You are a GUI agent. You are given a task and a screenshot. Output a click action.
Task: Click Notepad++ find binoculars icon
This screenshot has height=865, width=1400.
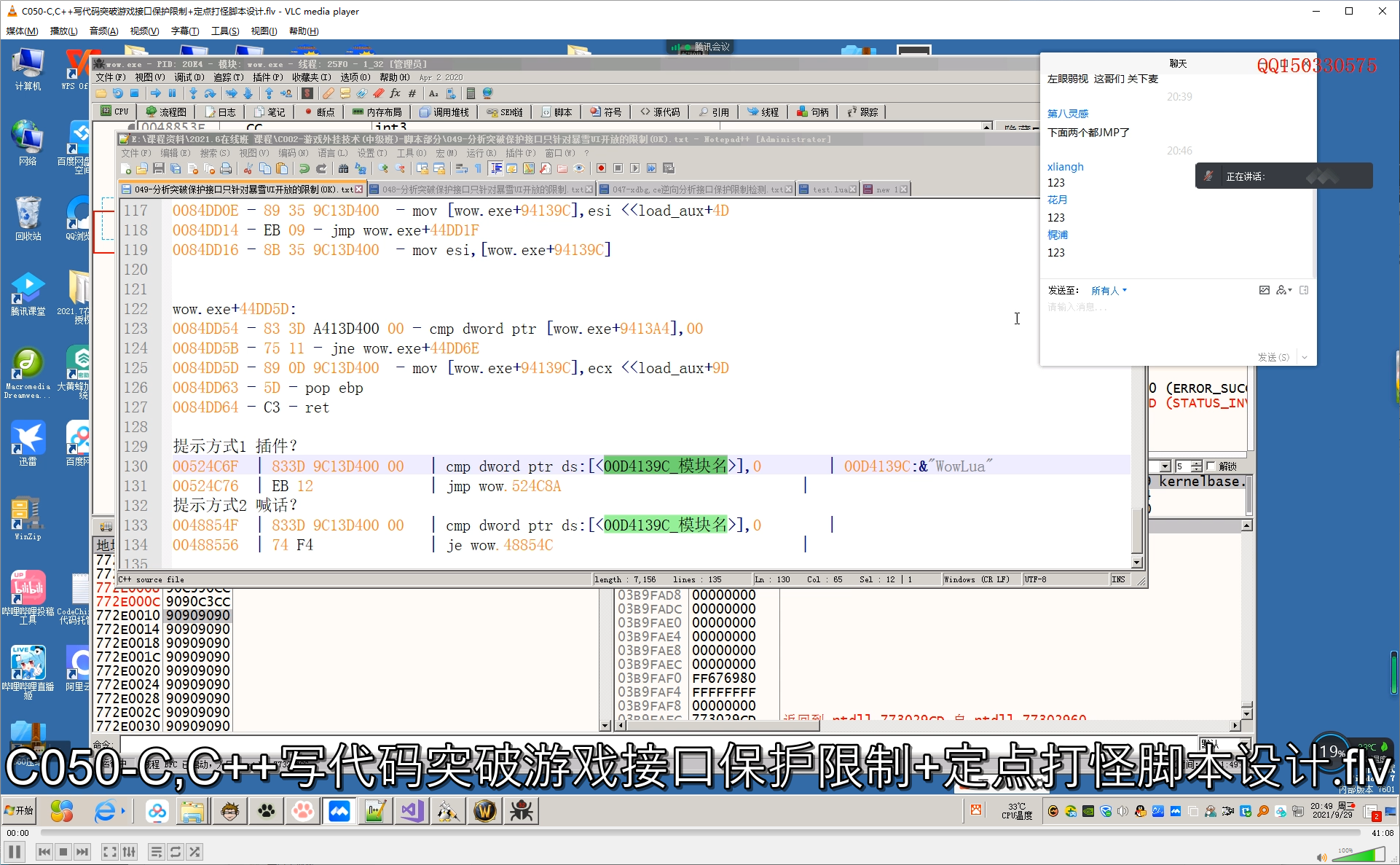[344, 168]
